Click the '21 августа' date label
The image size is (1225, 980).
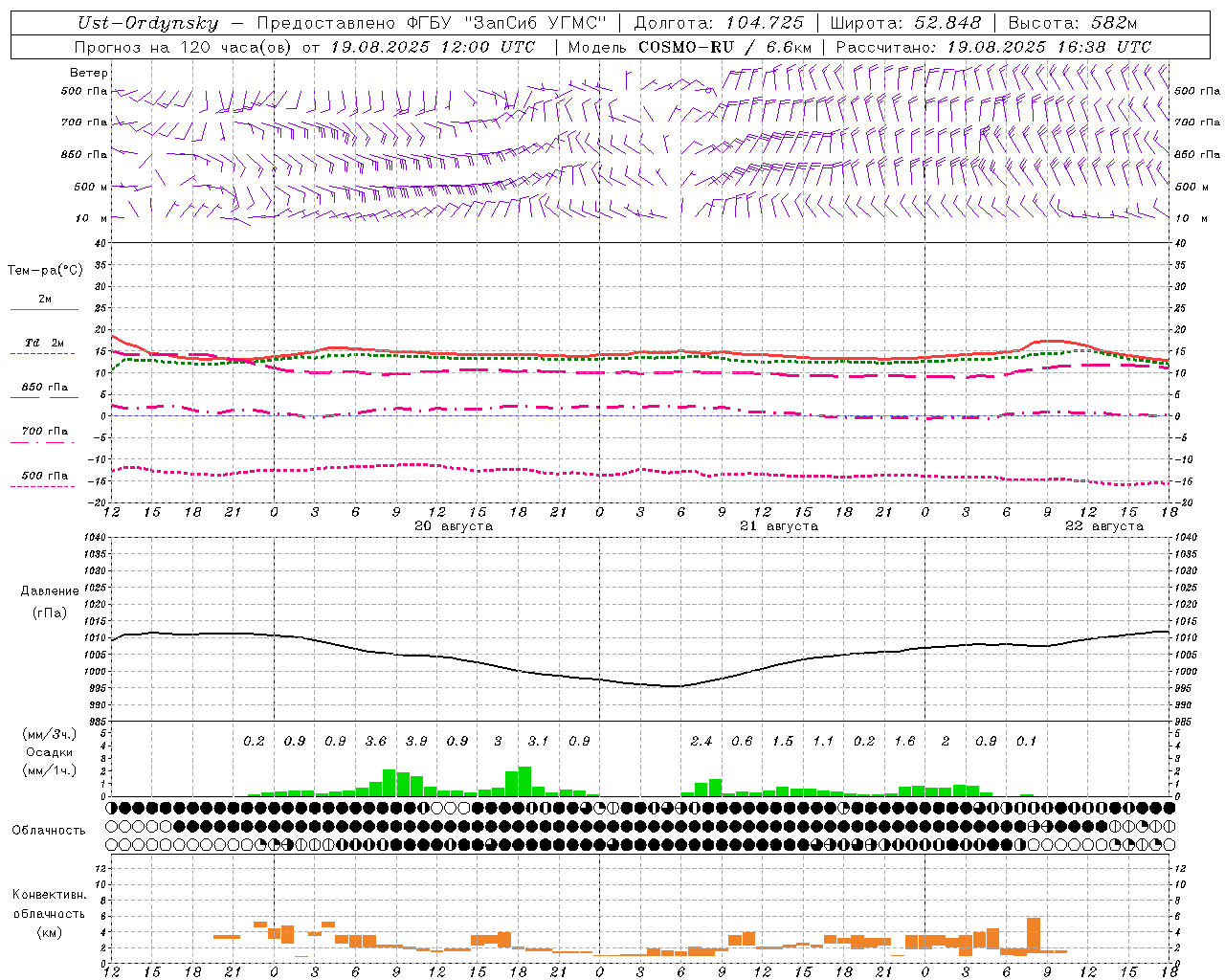(779, 526)
